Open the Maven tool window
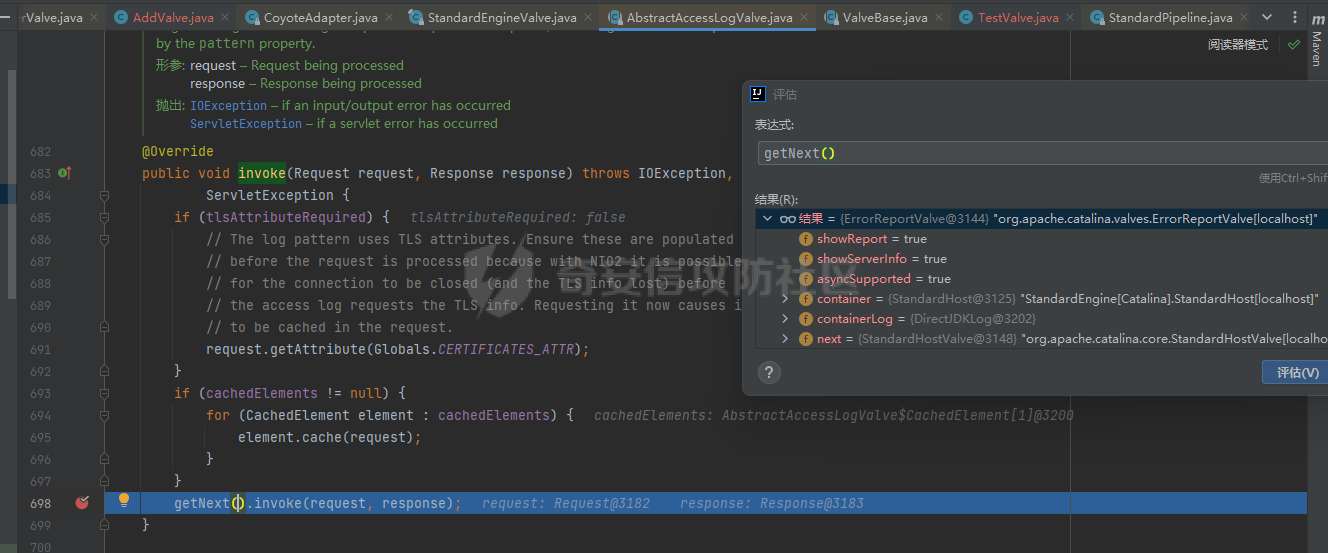This screenshot has height=553, width=1328. pos(1316,47)
